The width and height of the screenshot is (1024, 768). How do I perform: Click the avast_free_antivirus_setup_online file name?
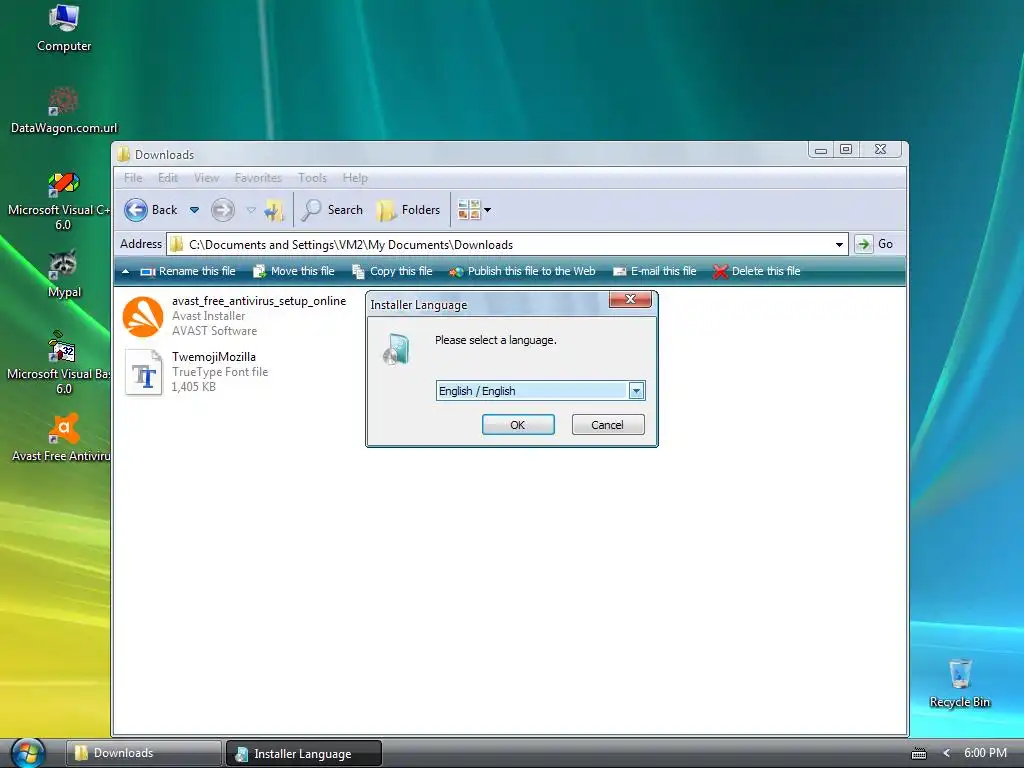[x=259, y=301]
